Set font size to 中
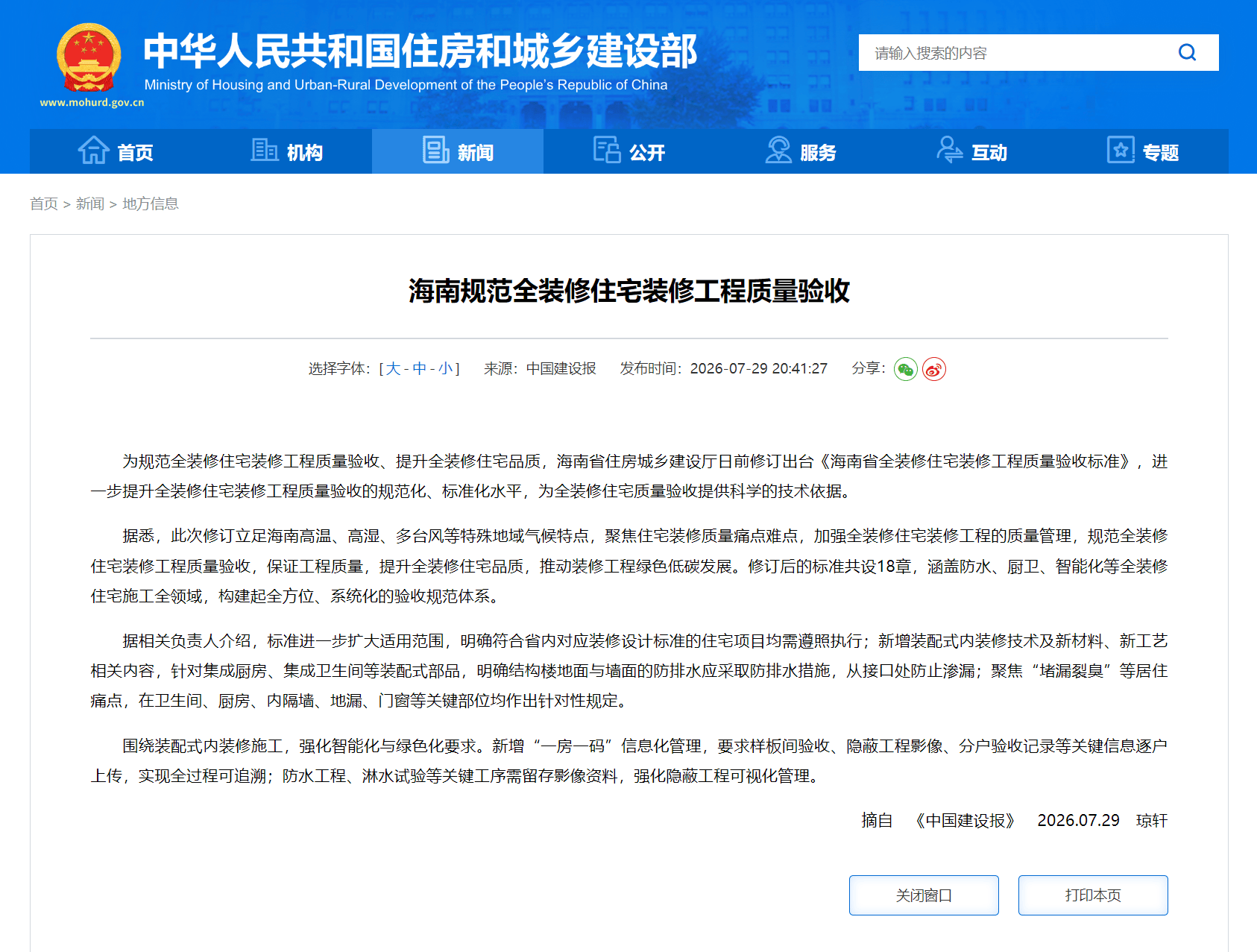1257x952 pixels. click(x=419, y=368)
